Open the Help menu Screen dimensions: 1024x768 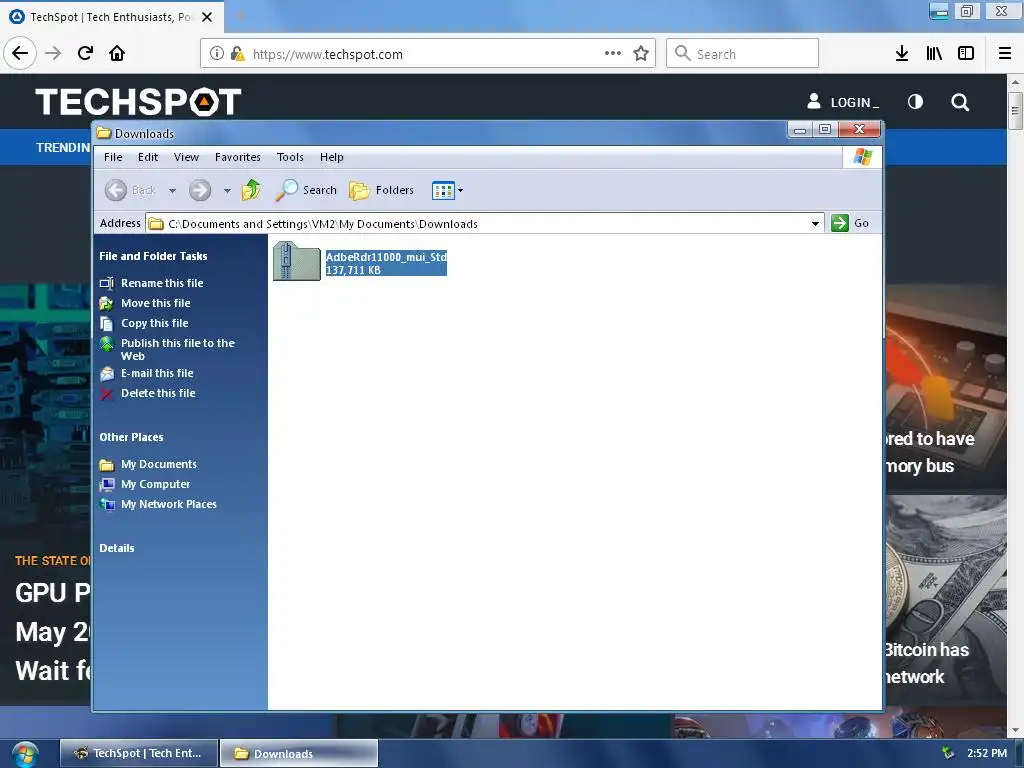click(332, 157)
